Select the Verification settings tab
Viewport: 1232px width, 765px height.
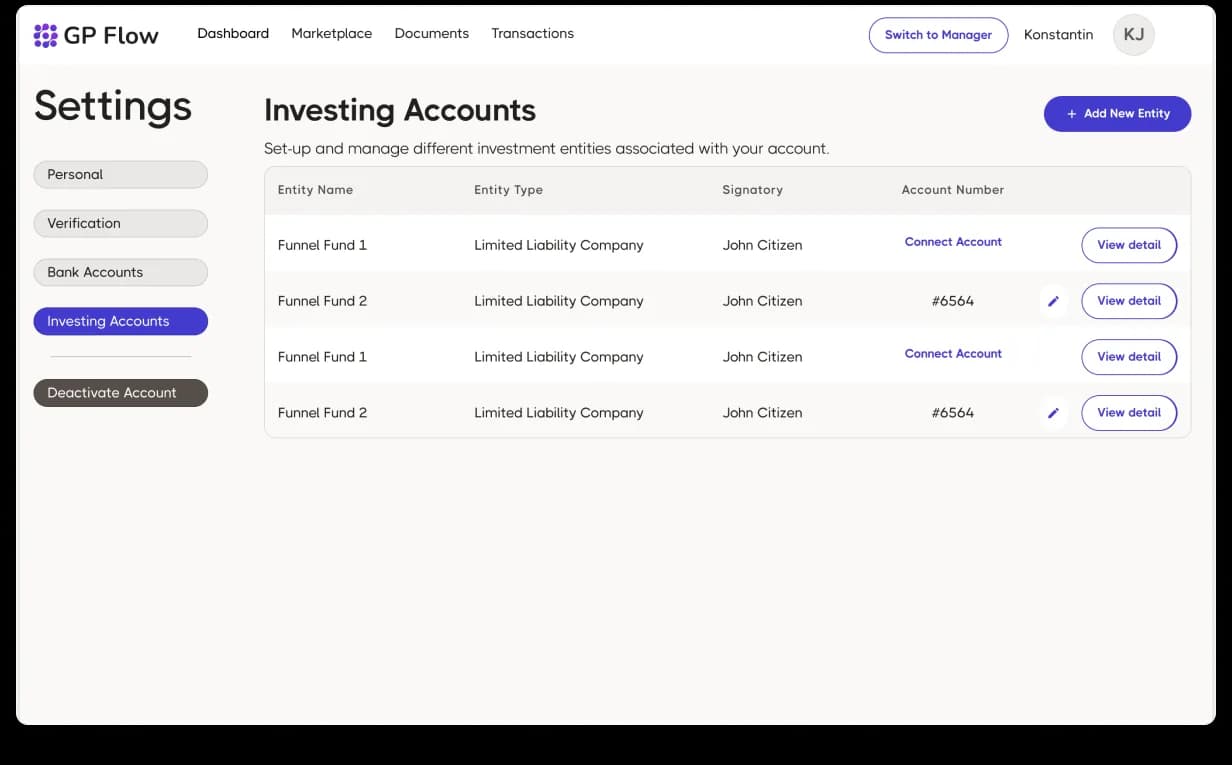point(120,223)
